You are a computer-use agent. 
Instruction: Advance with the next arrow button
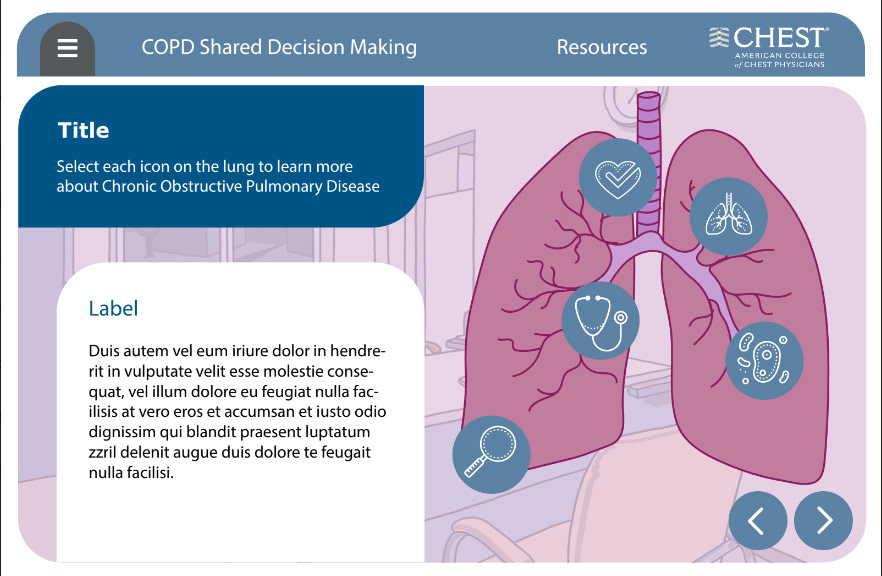pyautogui.click(x=823, y=521)
